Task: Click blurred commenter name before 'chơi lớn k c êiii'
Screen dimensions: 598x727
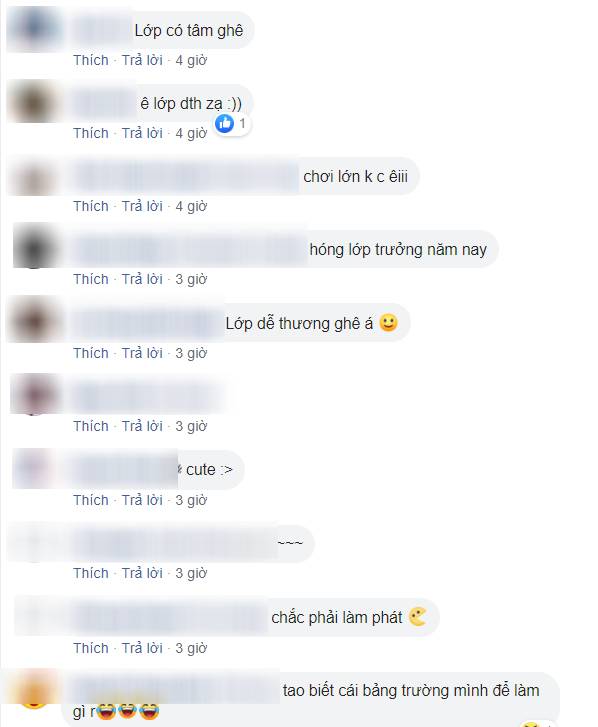Action: pyautogui.click(x=185, y=177)
